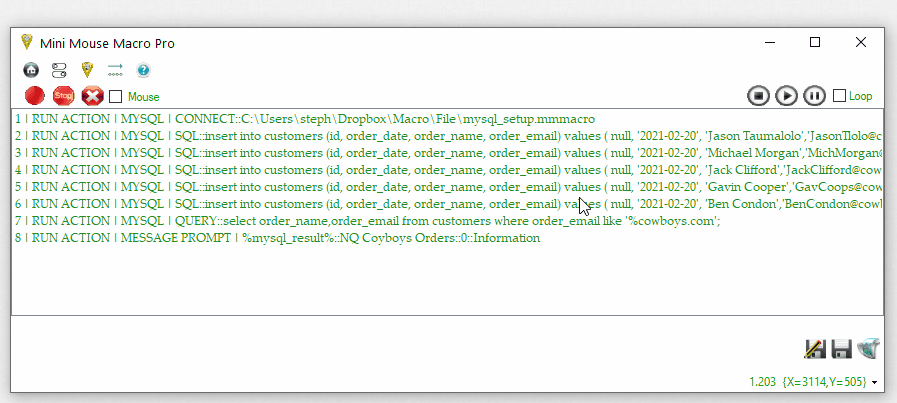Stop macro playback with round stop button

click(x=759, y=96)
